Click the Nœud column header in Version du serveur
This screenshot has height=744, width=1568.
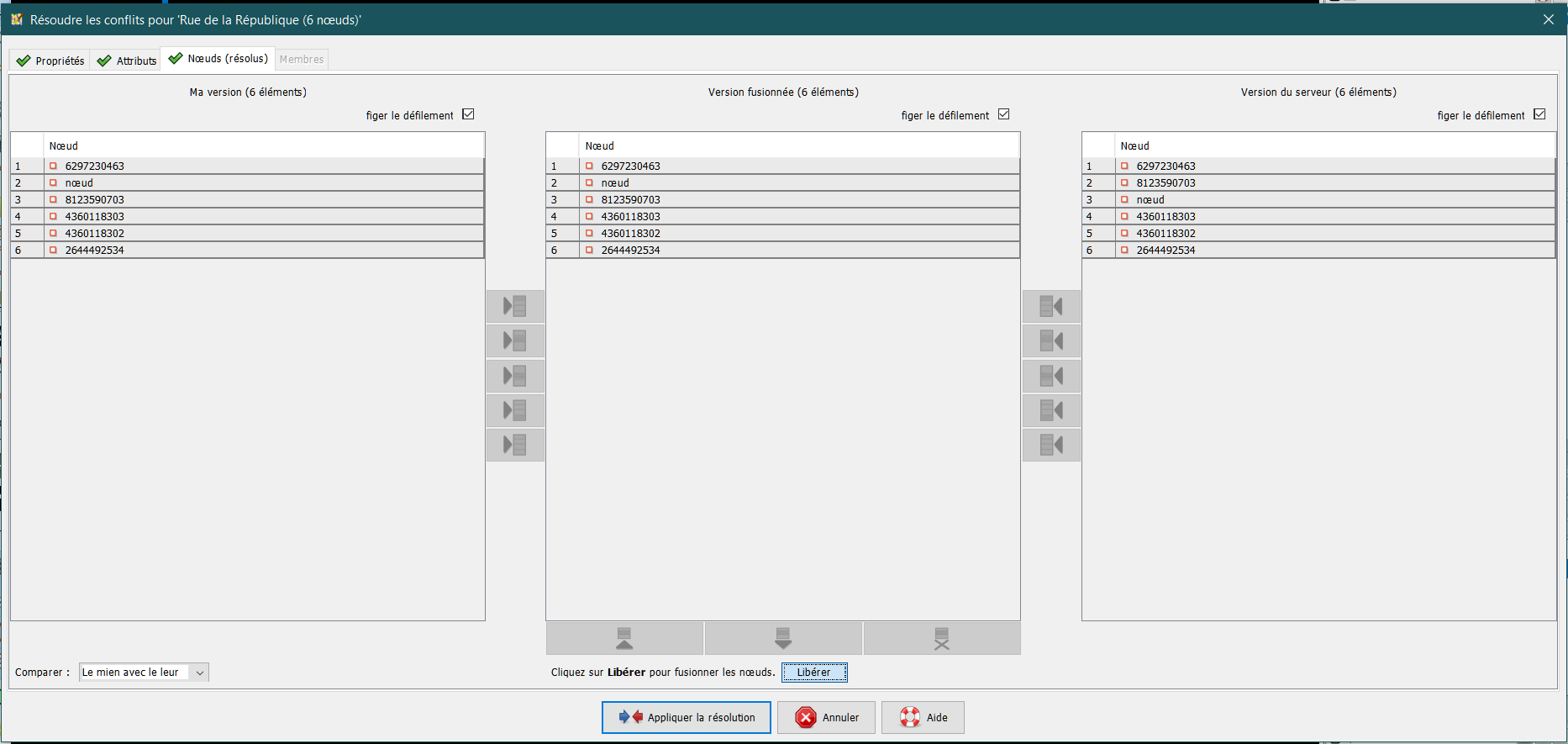[1335, 145]
